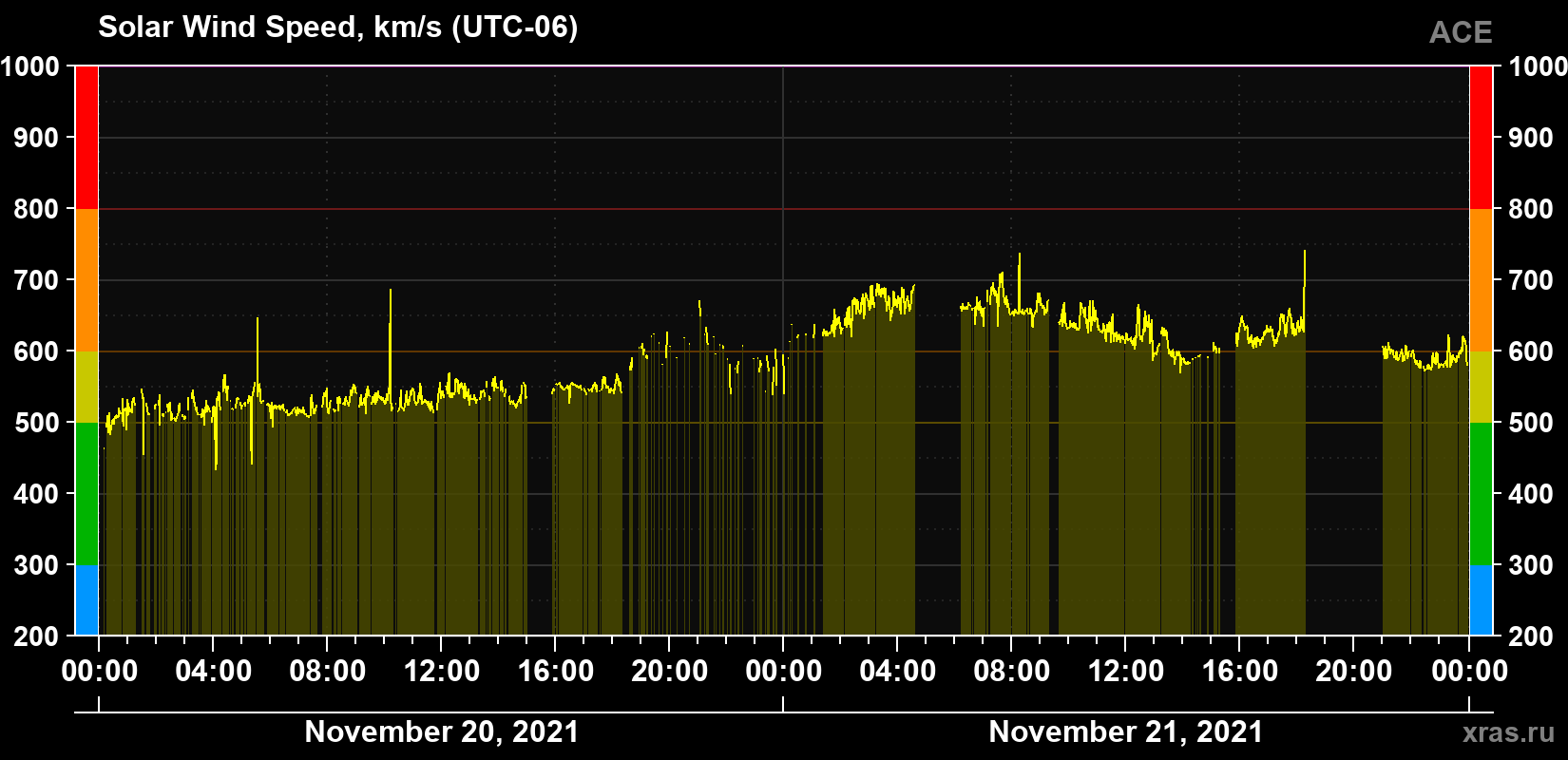Select the orange segment of the left color scale
This screenshot has height=760, width=1568.
86,280
